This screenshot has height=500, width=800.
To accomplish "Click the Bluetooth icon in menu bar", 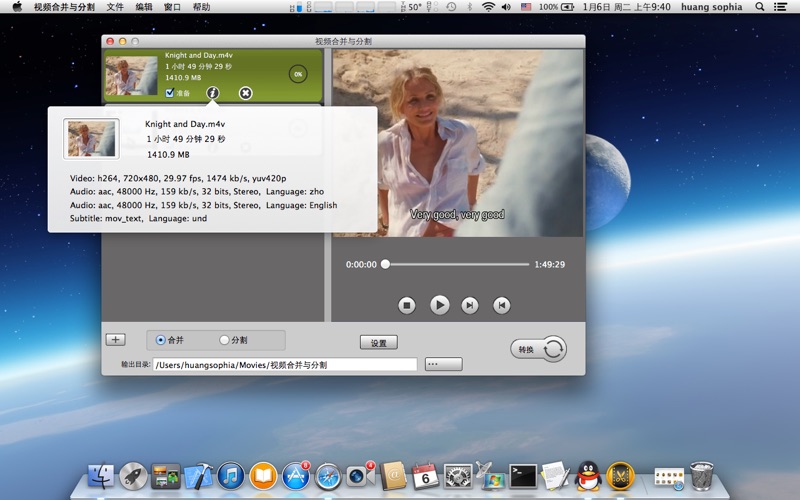I will [x=470, y=7].
